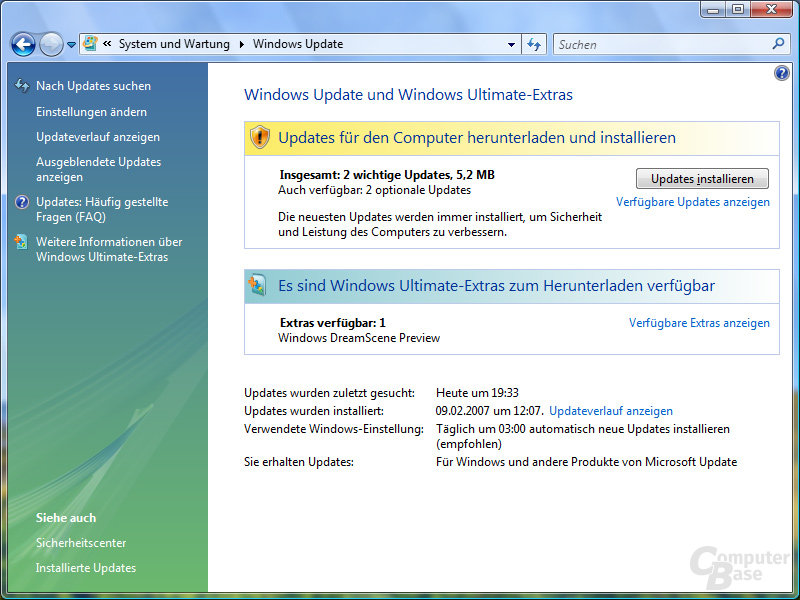The height and width of the screenshot is (600, 800).
Task: Click the Ultimate-Extras icon in the teal banner
Action: point(258,285)
